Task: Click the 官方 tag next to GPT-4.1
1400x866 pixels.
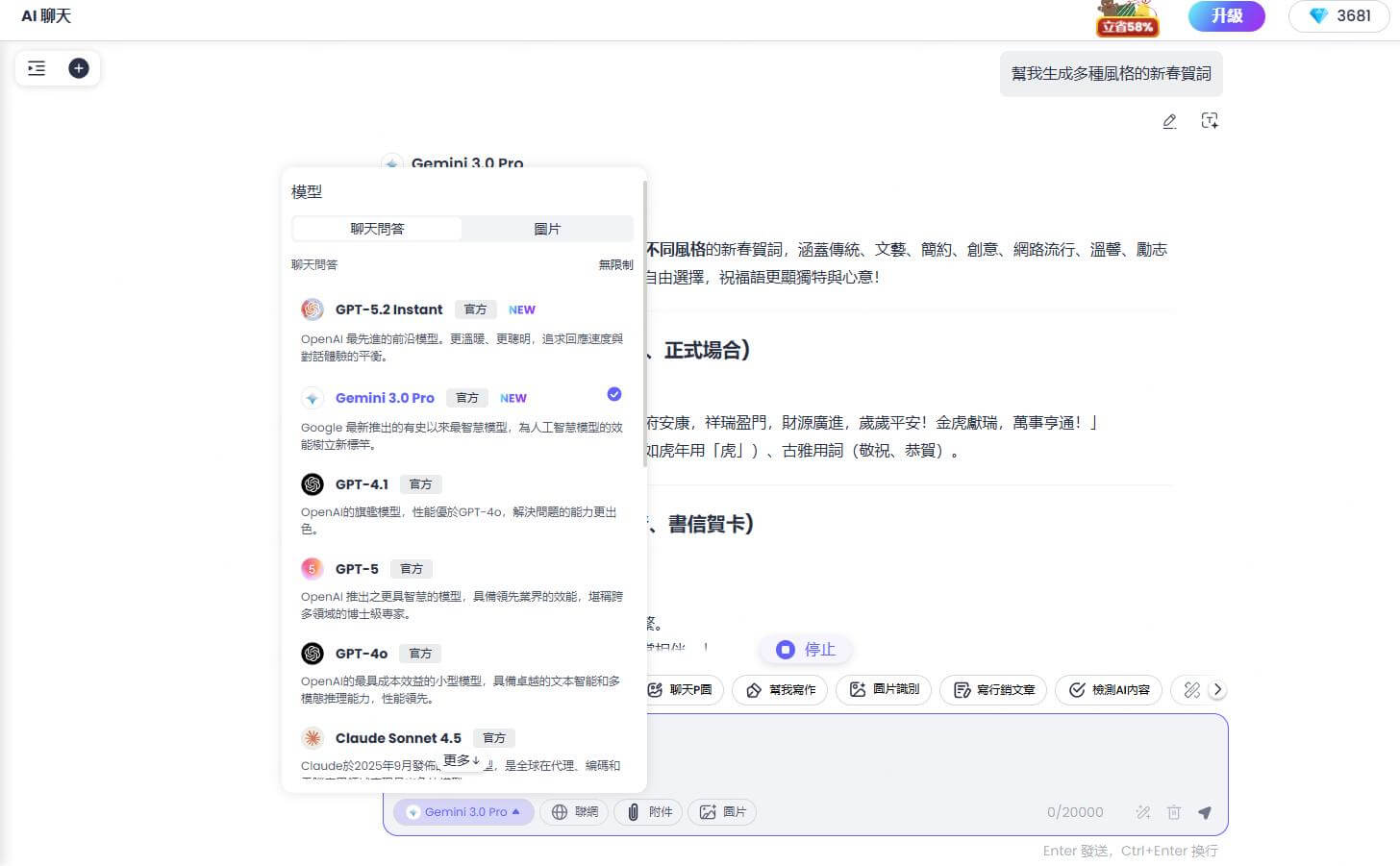Action: pos(420,484)
